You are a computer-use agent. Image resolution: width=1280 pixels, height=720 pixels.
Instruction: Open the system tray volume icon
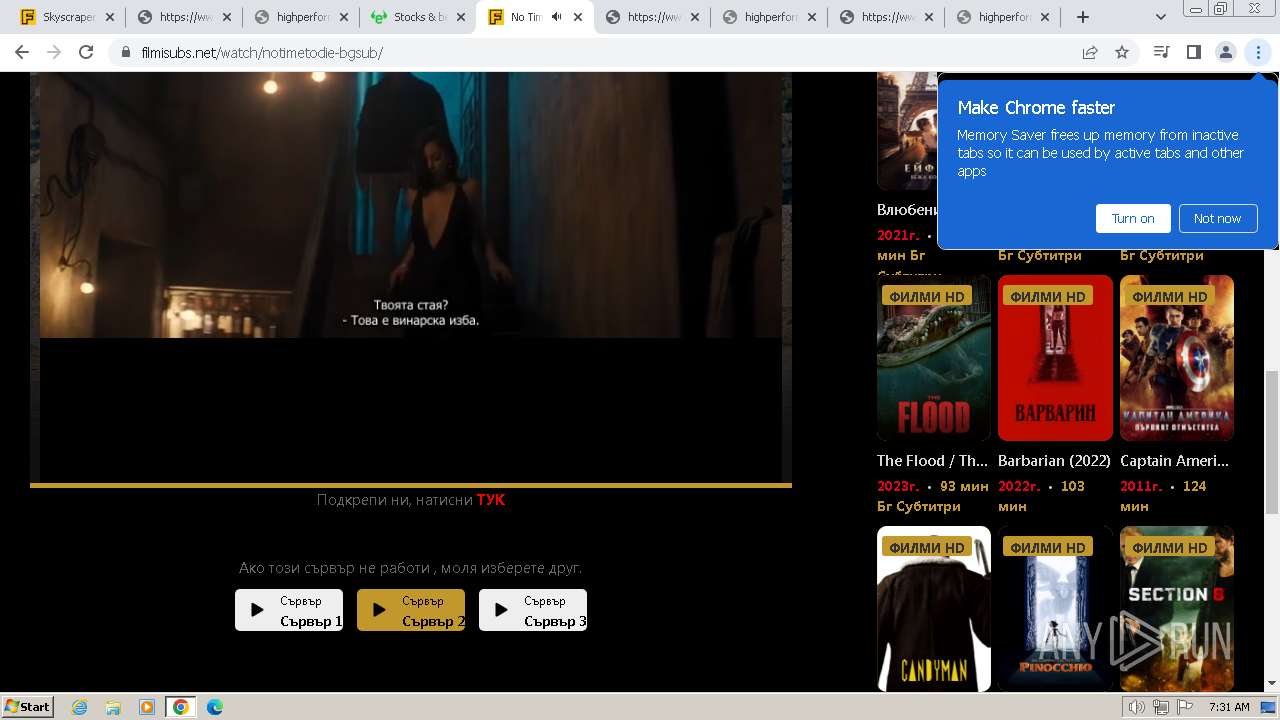click(1137, 707)
